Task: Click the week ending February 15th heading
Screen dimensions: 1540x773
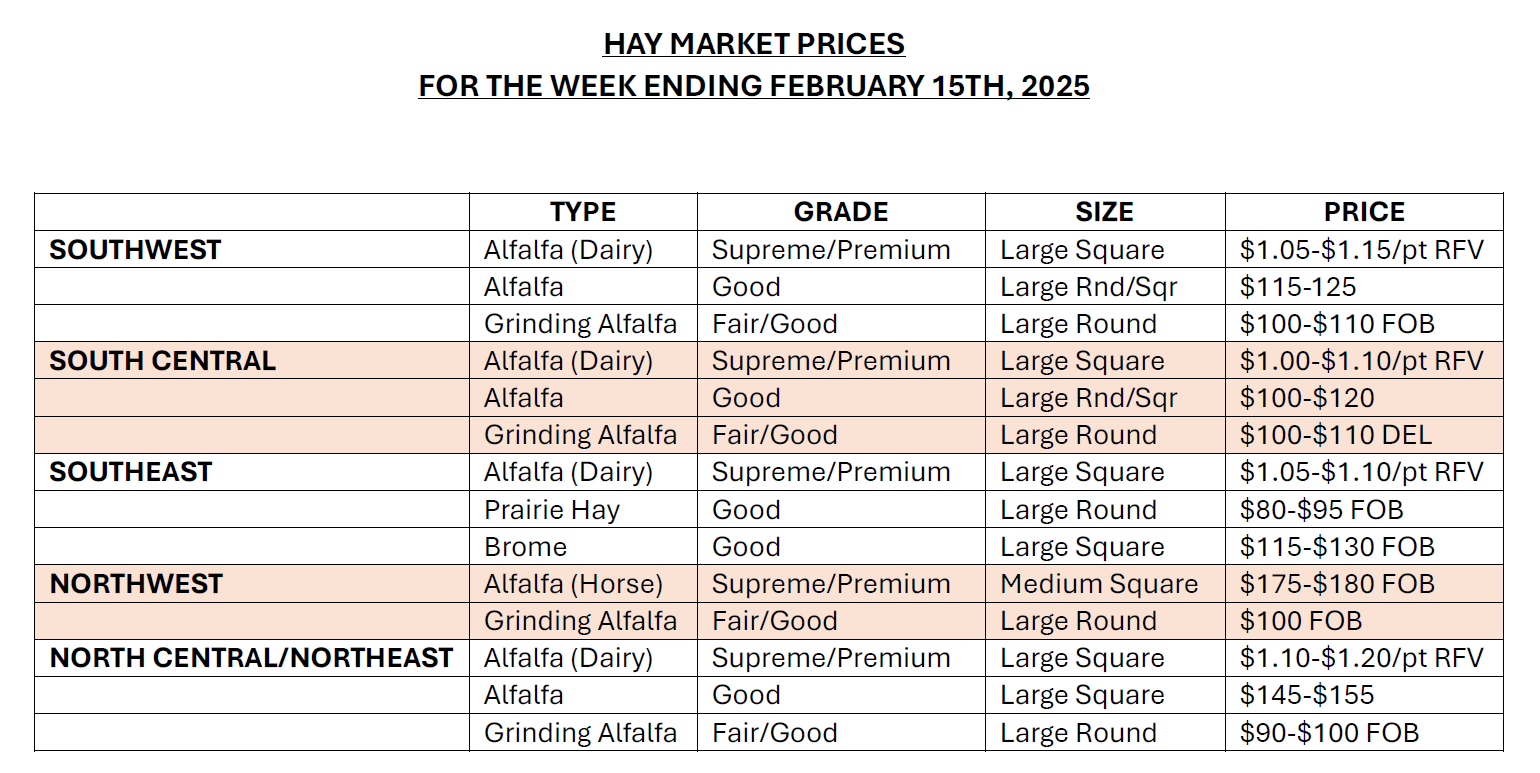Action: click(754, 86)
